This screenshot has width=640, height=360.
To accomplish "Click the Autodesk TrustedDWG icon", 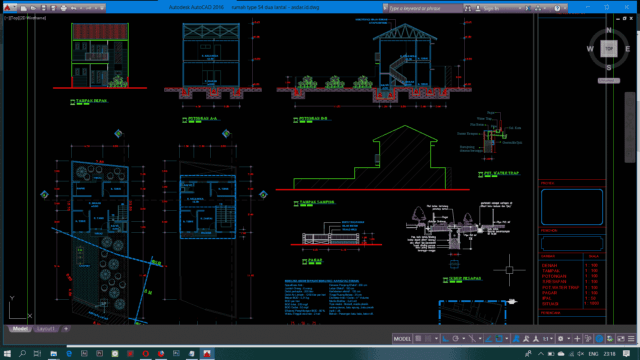I will [610, 339].
